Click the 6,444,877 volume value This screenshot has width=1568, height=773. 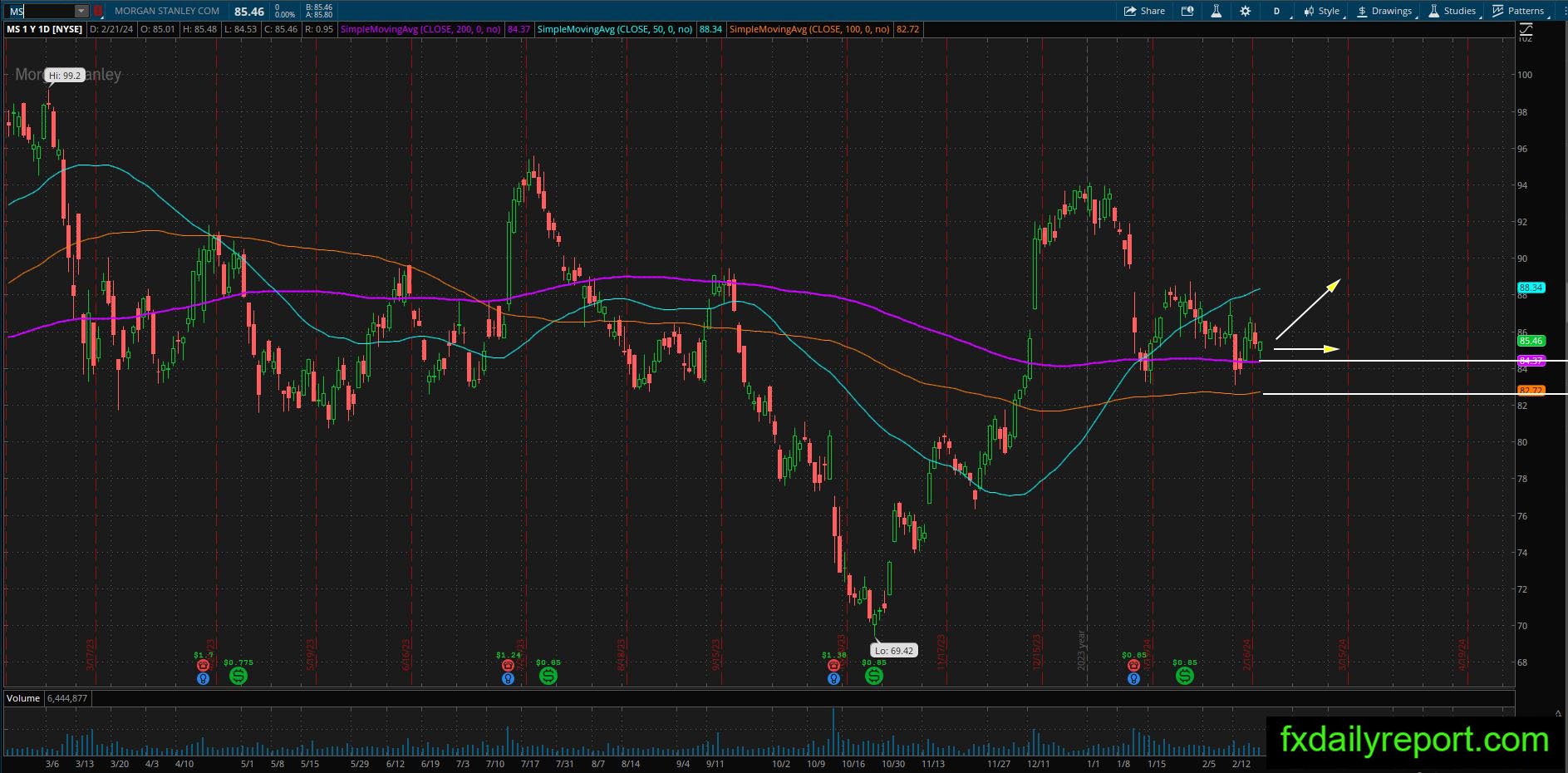[67, 698]
